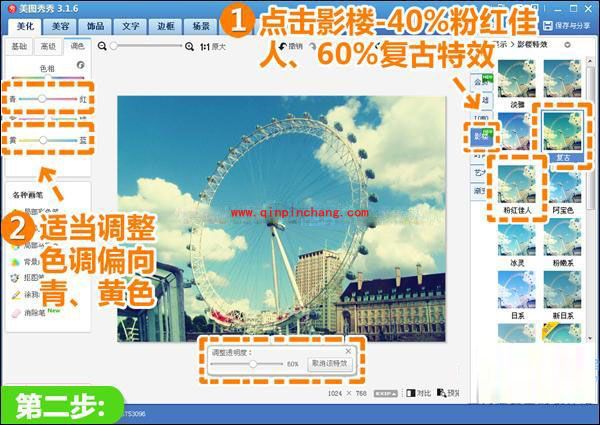Select the 消除笔 eraser tool
600x425 pixels.
29,313
